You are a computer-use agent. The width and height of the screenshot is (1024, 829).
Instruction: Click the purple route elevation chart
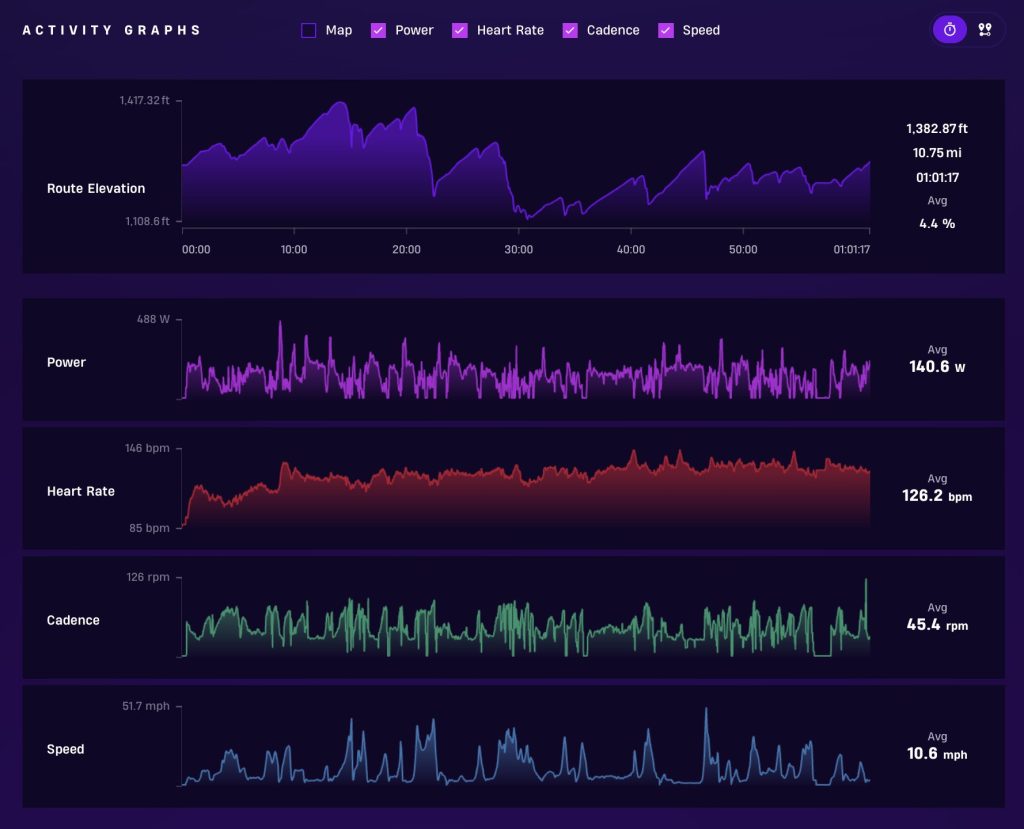[526, 165]
